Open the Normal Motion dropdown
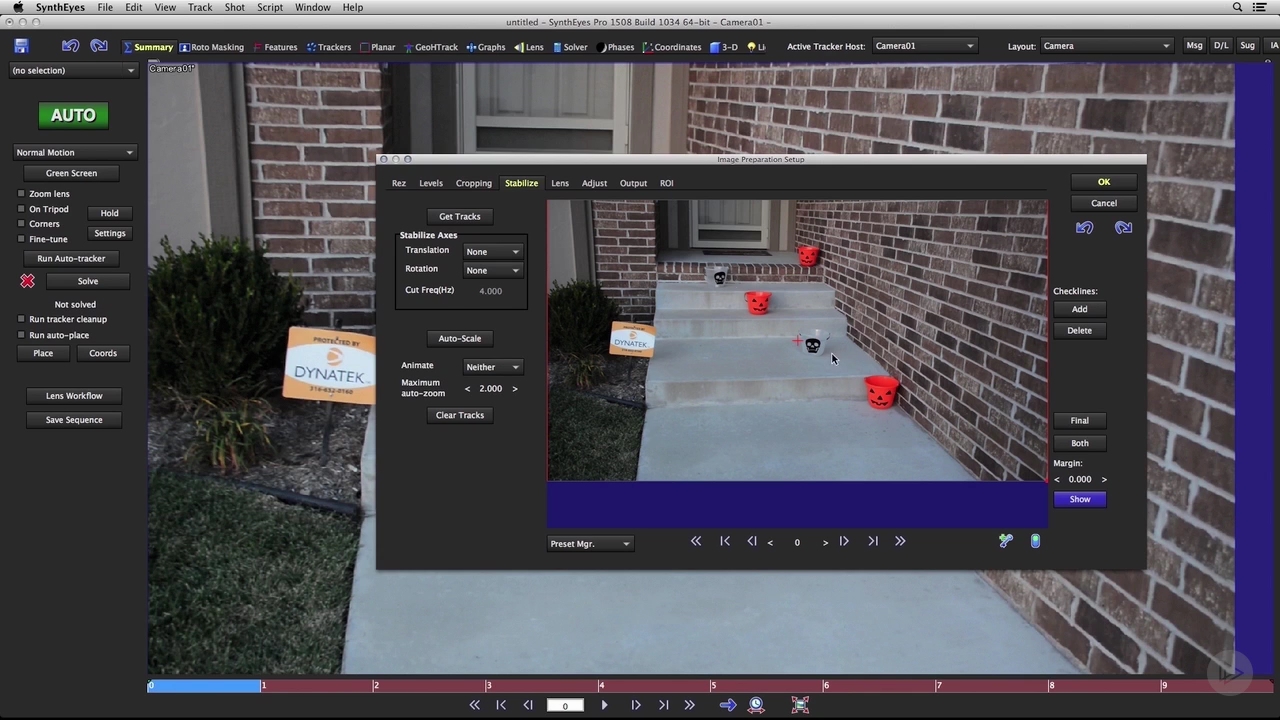This screenshot has height=720, width=1280. coord(74,153)
